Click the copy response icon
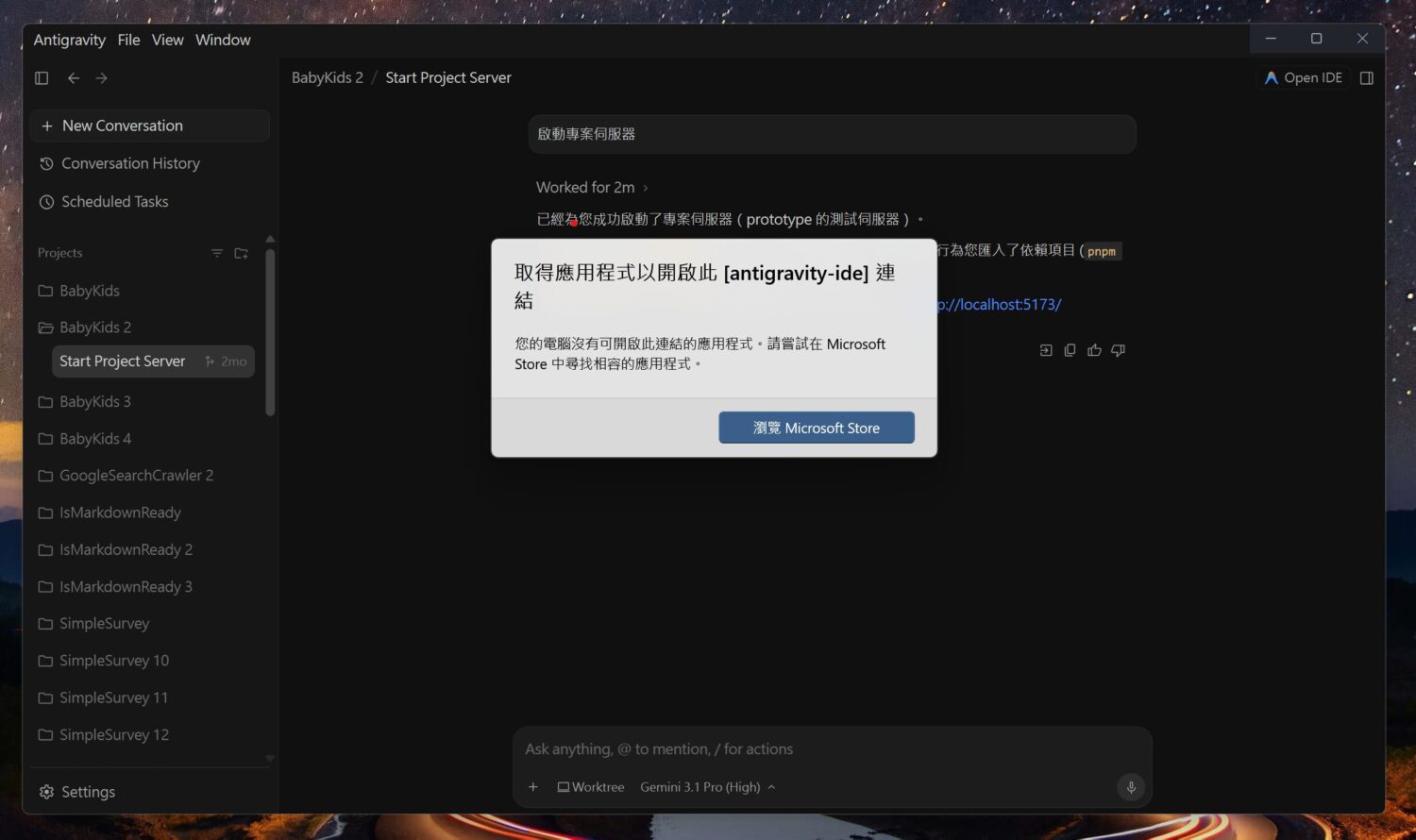Viewport: 1416px width, 840px height. [x=1070, y=350]
